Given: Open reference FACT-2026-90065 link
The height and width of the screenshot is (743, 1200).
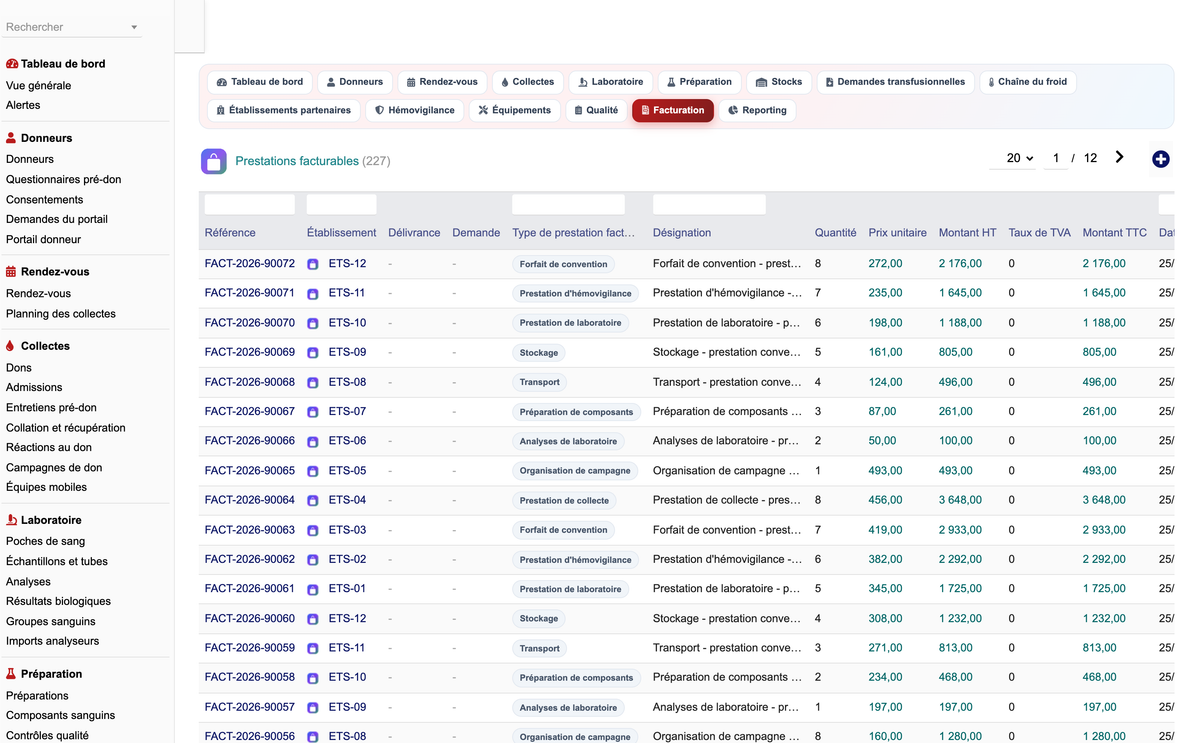Looking at the screenshot, I should click(250, 471).
